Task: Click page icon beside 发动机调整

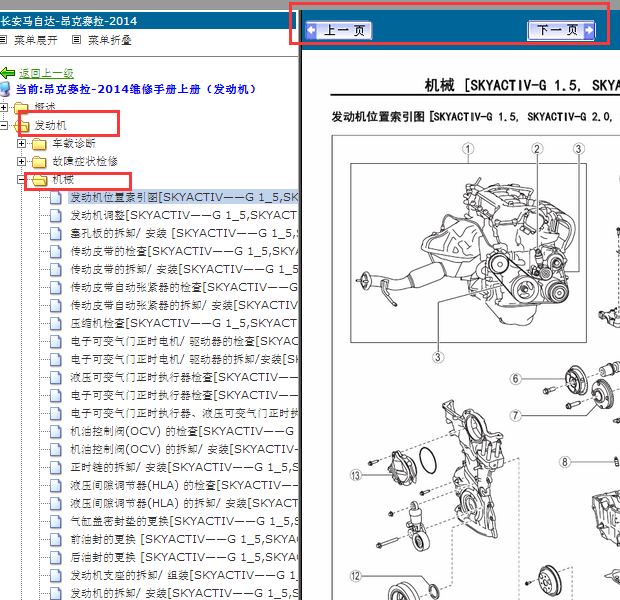Action: pos(56,216)
